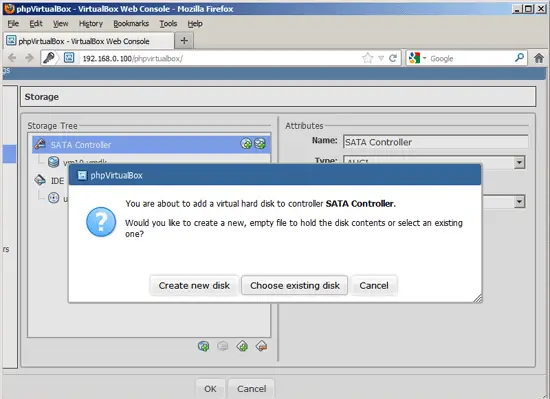Click the Storage section heading
The height and width of the screenshot is (399, 550).
click(x=42, y=97)
